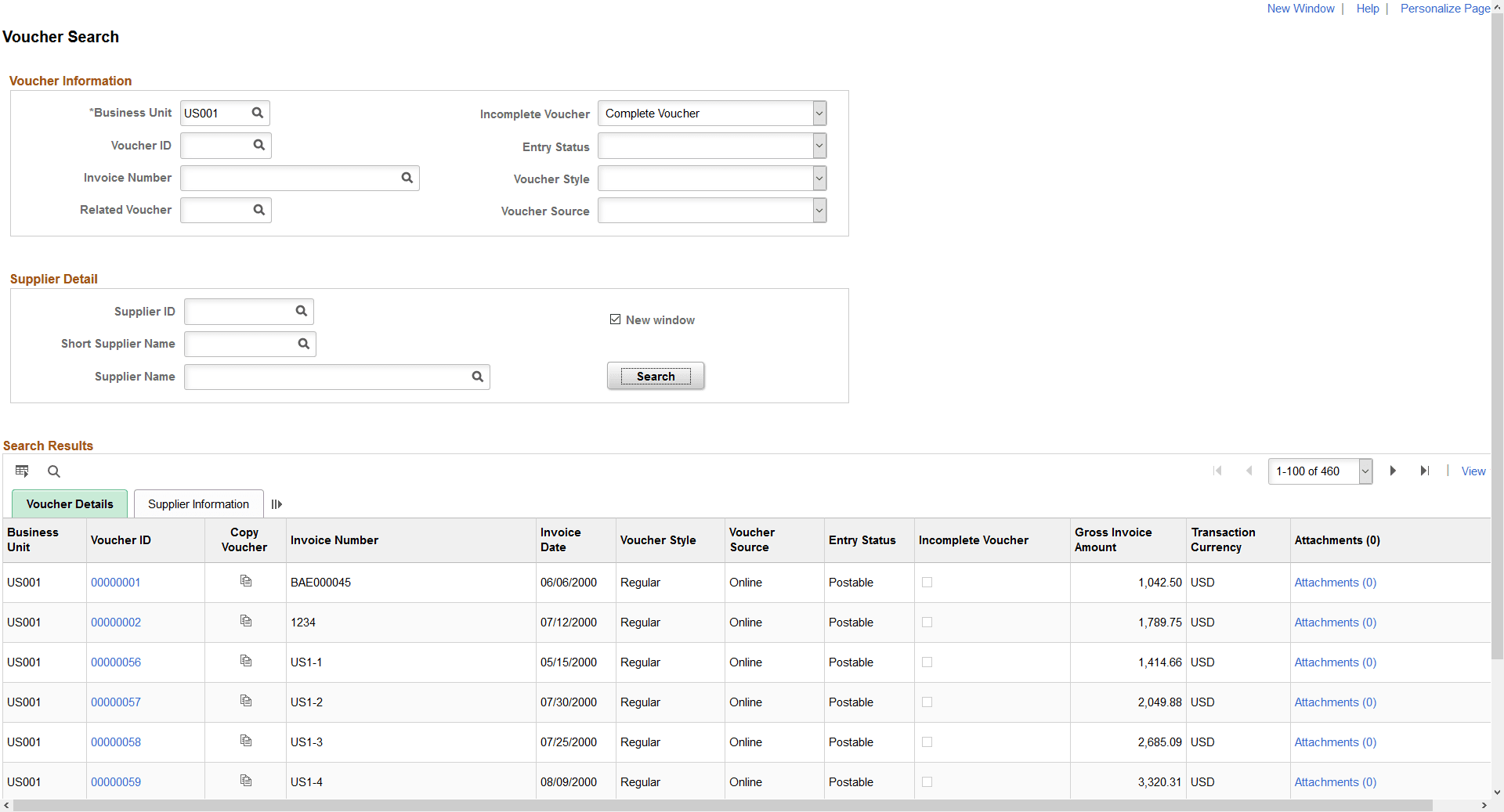Click Copy Voucher icon for voucher 00000001
The image size is (1504, 812).
246,581
